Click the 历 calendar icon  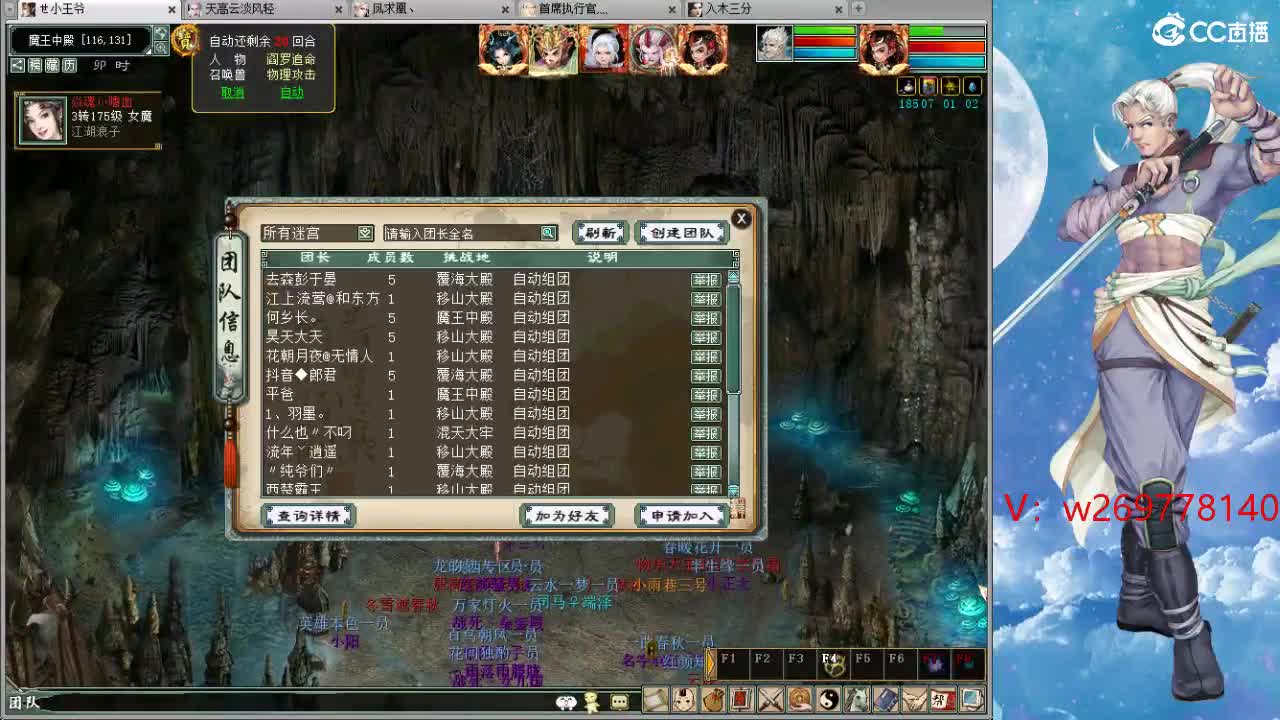[69, 65]
